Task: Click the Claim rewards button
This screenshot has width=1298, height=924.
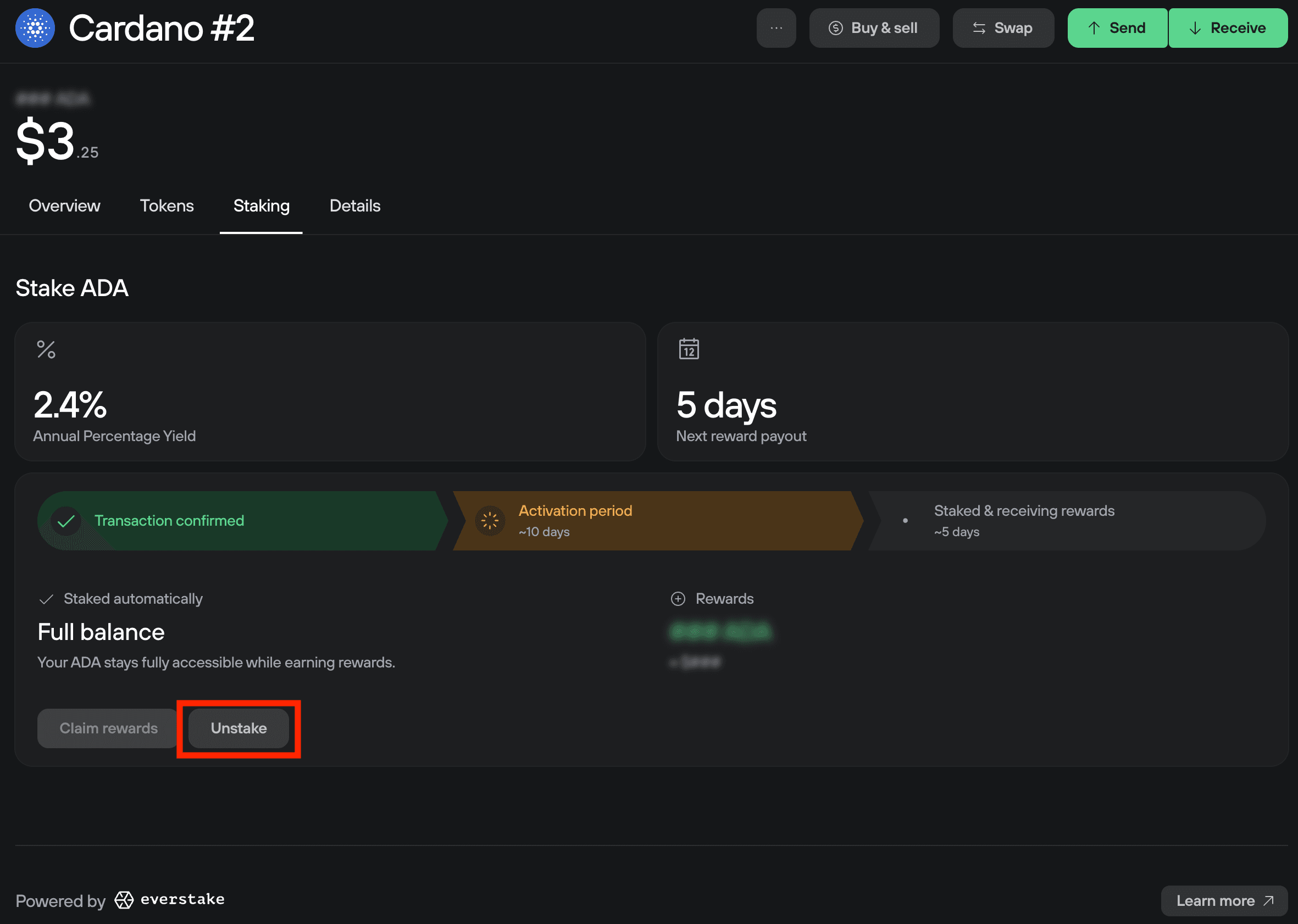Action: (x=107, y=728)
